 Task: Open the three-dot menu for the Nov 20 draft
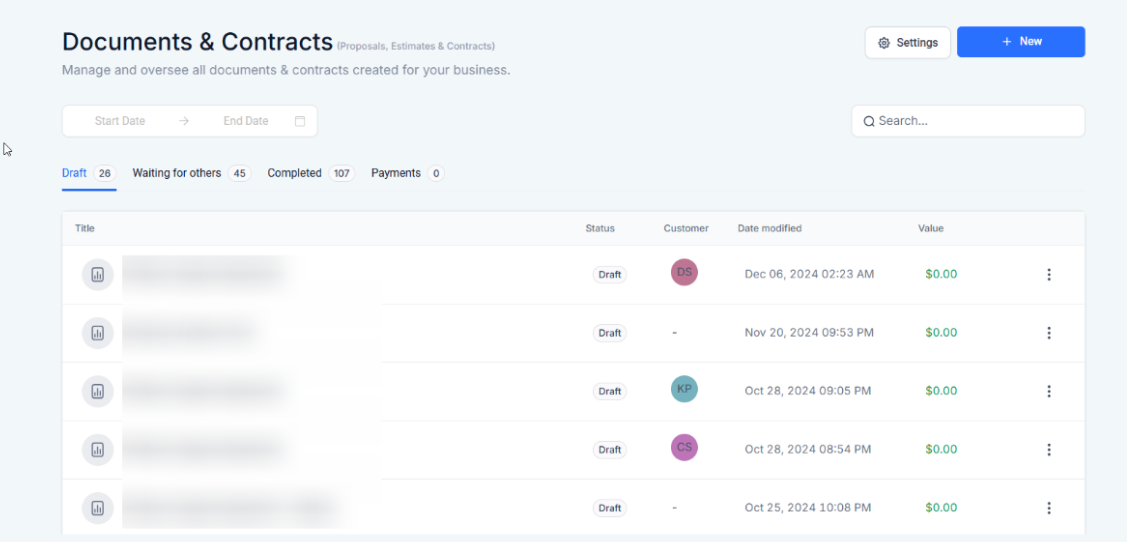pyautogui.click(x=1048, y=333)
